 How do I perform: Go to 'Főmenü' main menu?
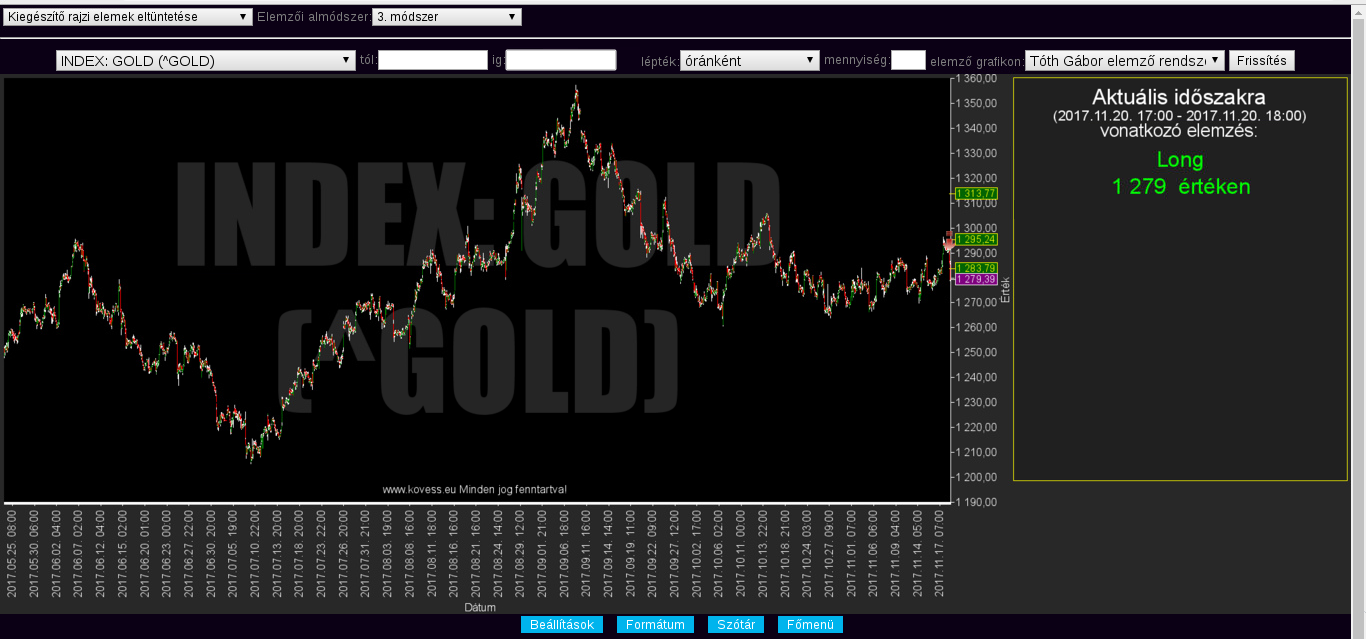[810, 625]
